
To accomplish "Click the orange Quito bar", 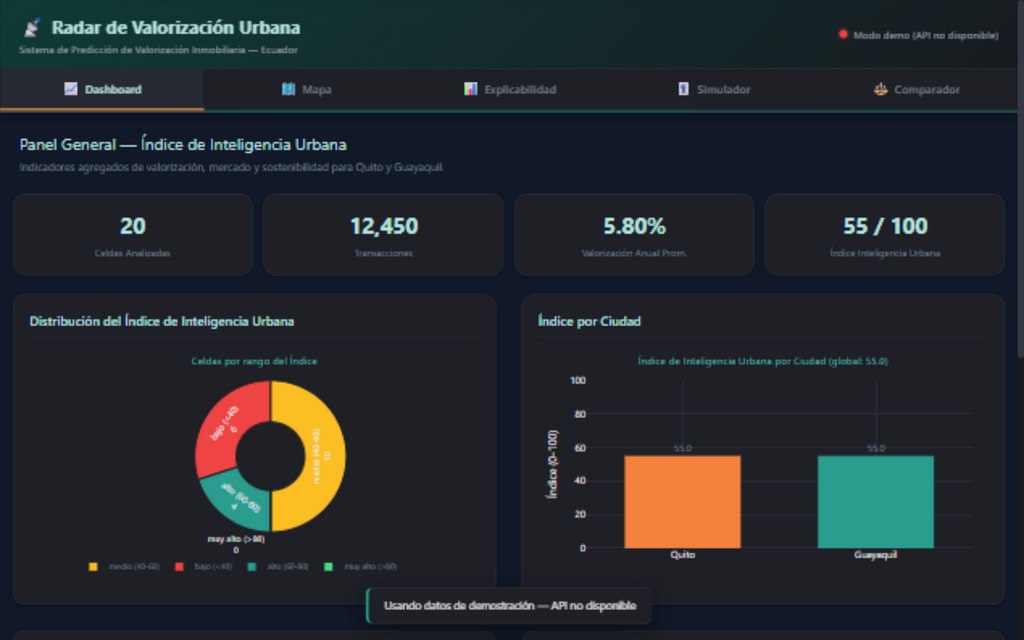I will pyautogui.click(x=682, y=502).
